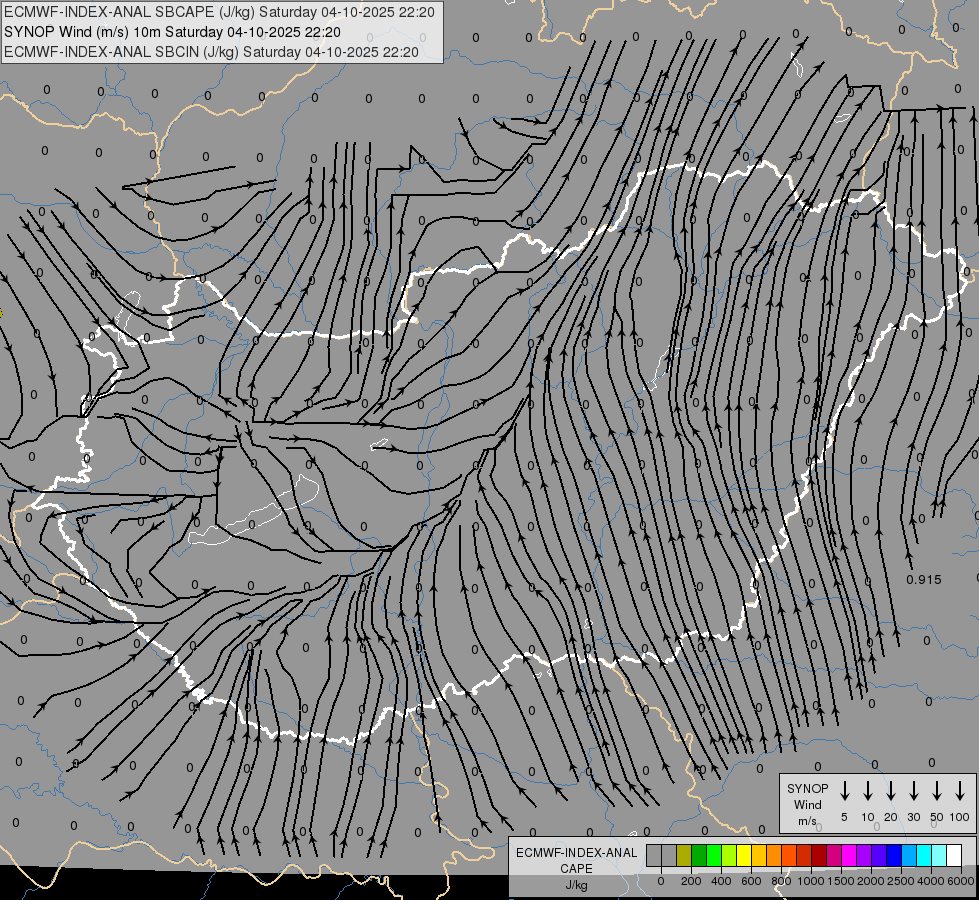Select the yellow-green lime CAPE swatch
Screen dimensions: 979x900
pyautogui.click(x=729, y=855)
